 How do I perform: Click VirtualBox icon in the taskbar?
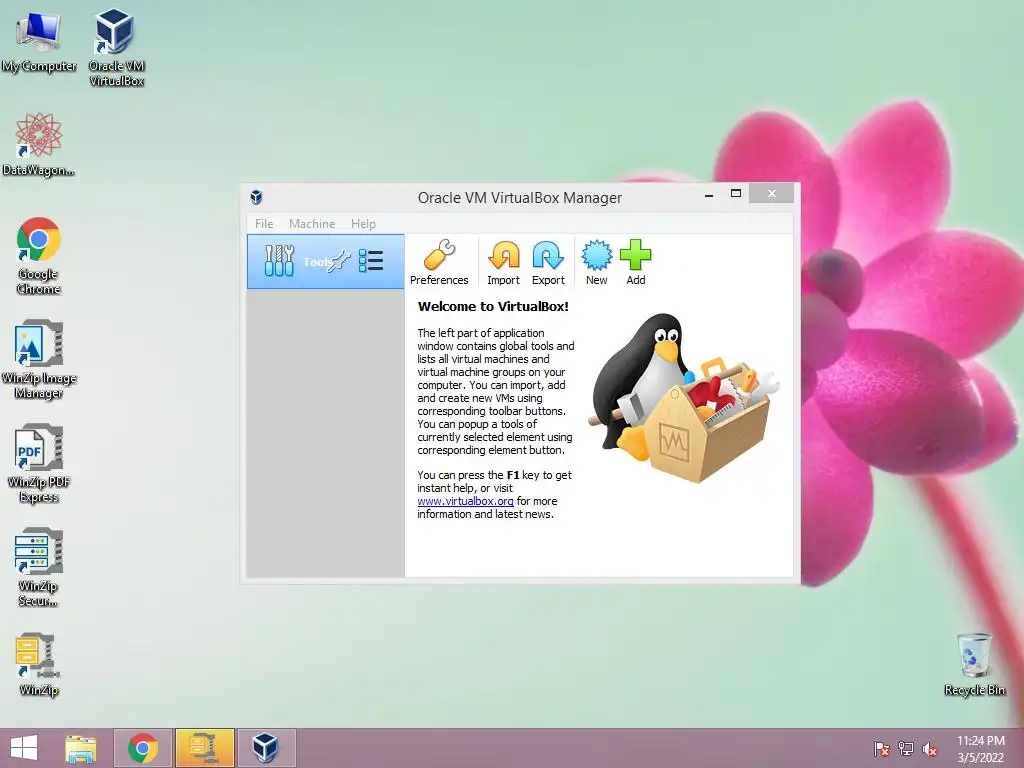tap(266, 748)
